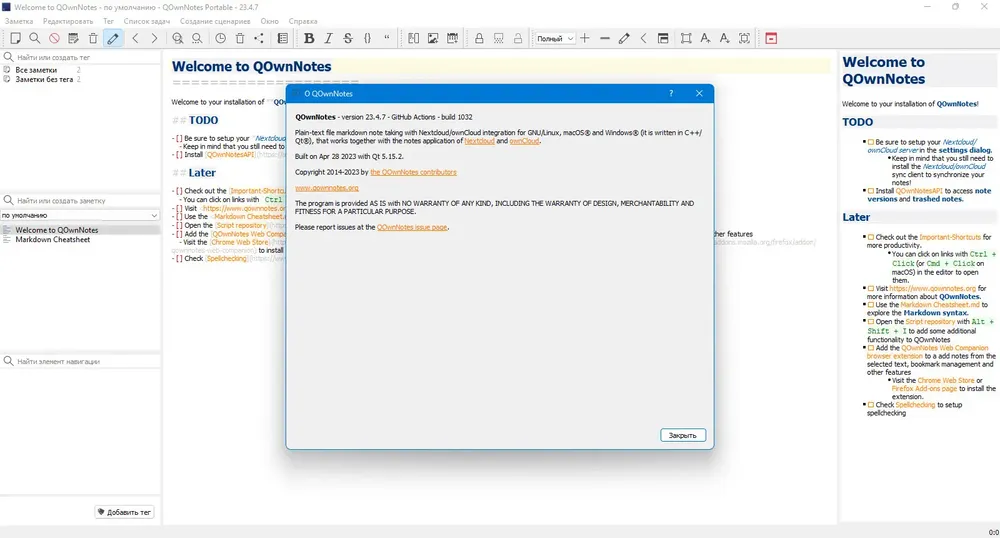Expand the 'по умолчанию' note folder dropdown
1000x538 pixels.
pos(80,215)
